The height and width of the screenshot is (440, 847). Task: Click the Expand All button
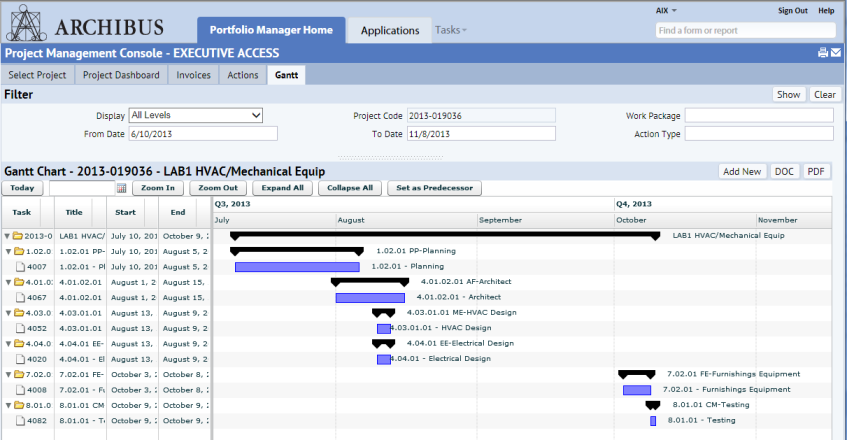pos(283,188)
